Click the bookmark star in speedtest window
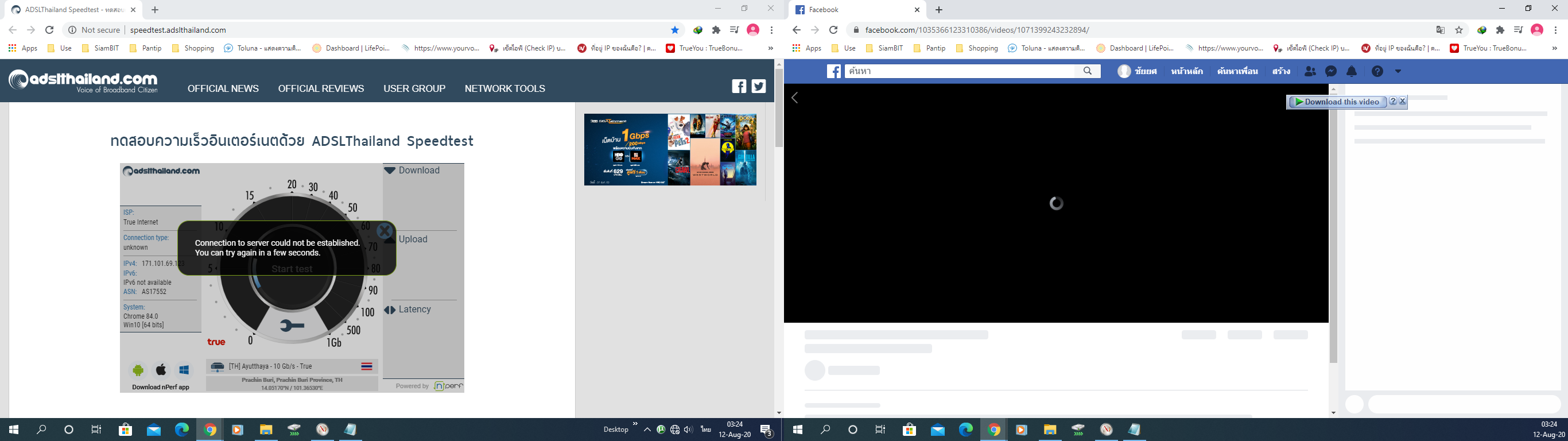This screenshot has height=441, width=1568. [674, 30]
